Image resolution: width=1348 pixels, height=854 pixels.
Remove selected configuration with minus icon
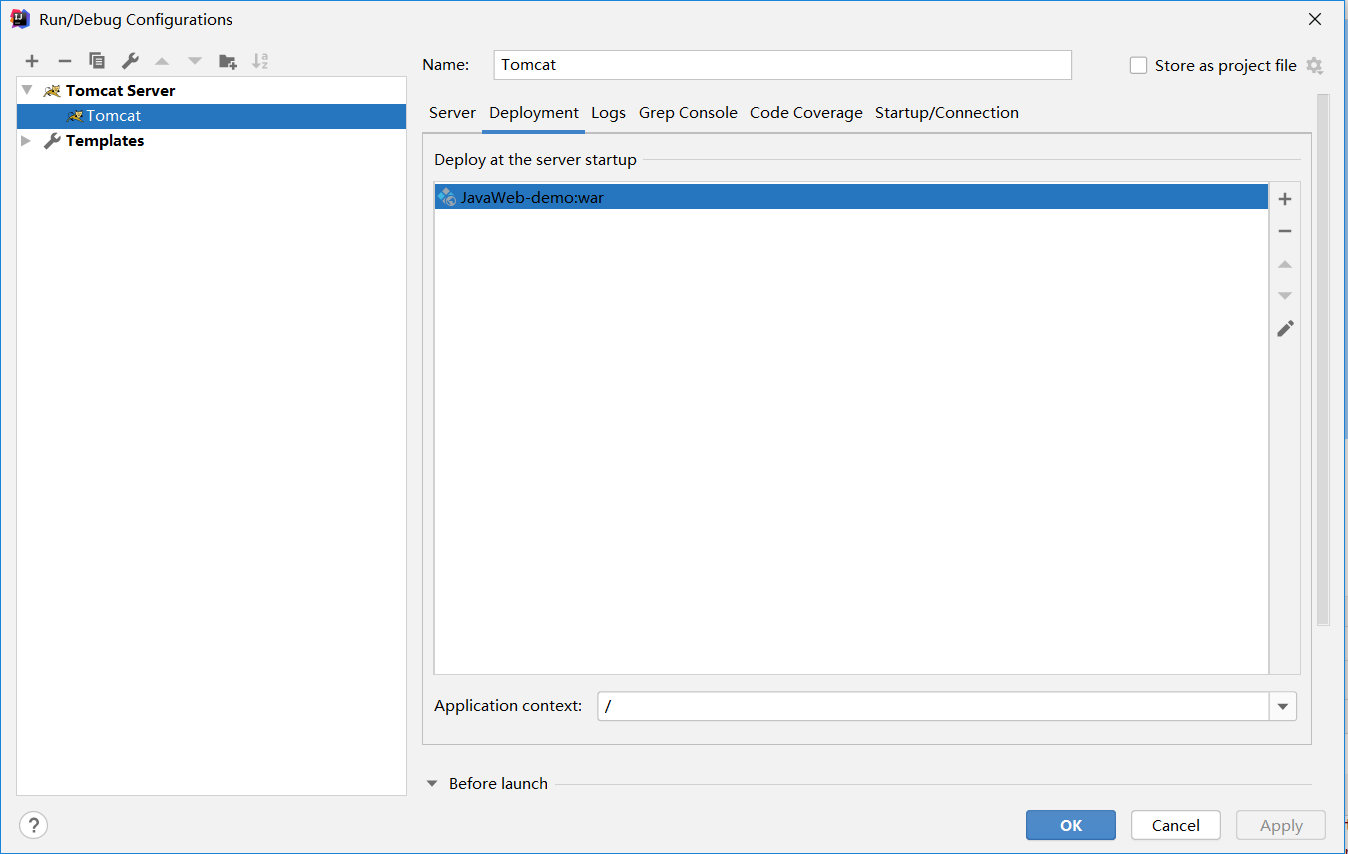coord(64,61)
